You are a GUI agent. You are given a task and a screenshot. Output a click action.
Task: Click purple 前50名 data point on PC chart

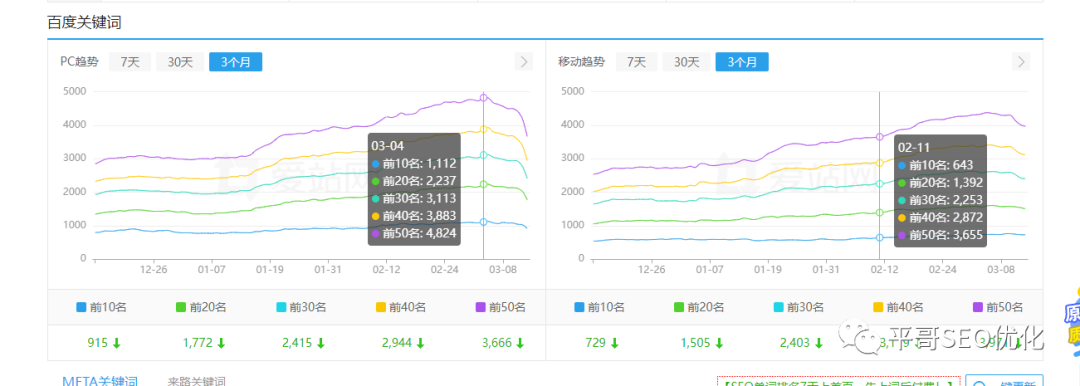click(484, 98)
